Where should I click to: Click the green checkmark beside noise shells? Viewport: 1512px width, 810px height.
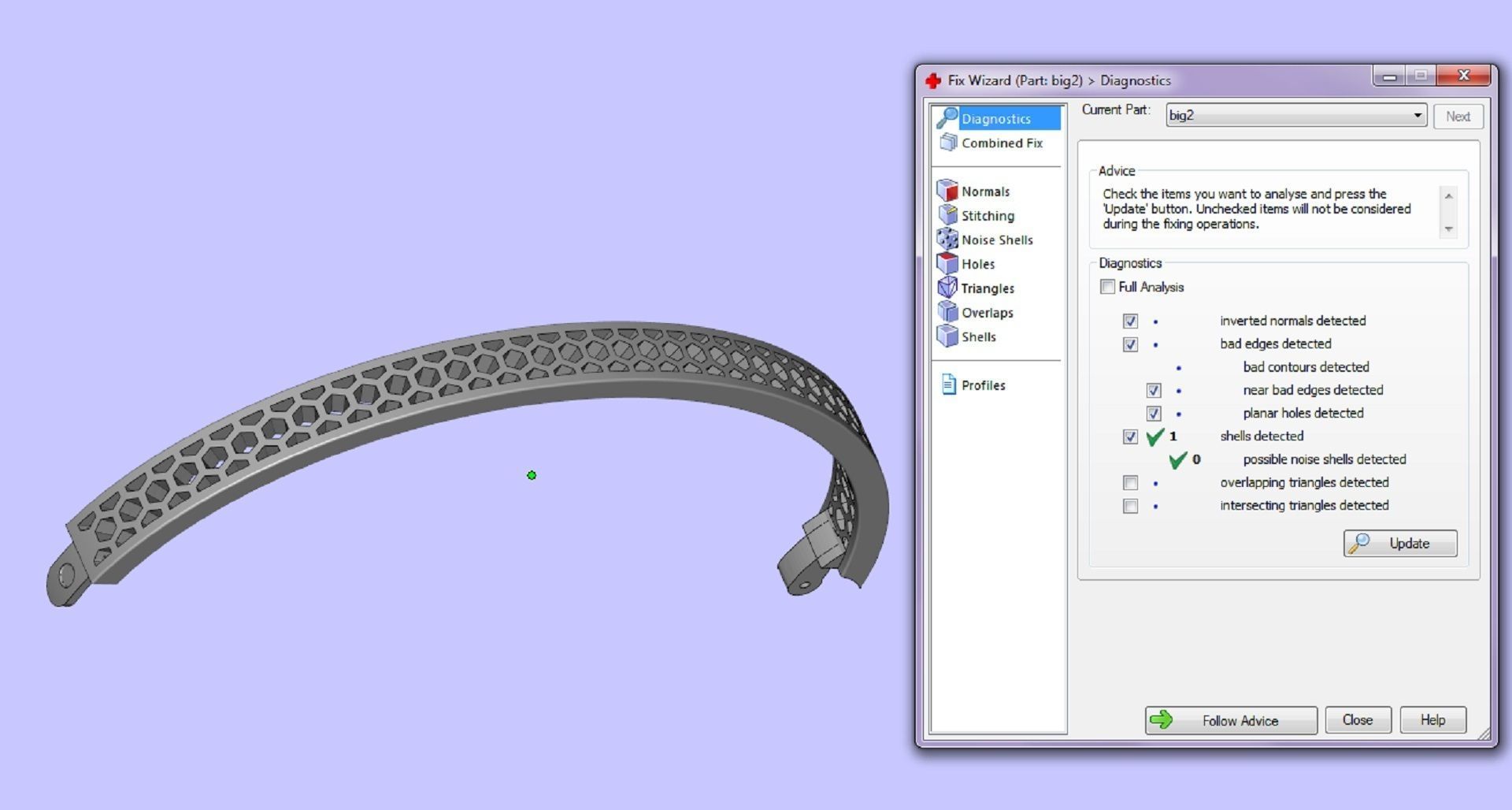pos(1178,459)
